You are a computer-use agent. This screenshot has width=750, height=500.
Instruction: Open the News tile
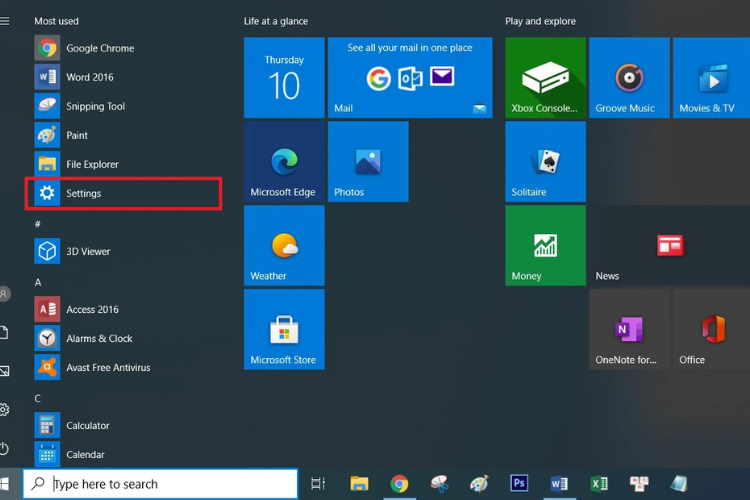[670, 245]
